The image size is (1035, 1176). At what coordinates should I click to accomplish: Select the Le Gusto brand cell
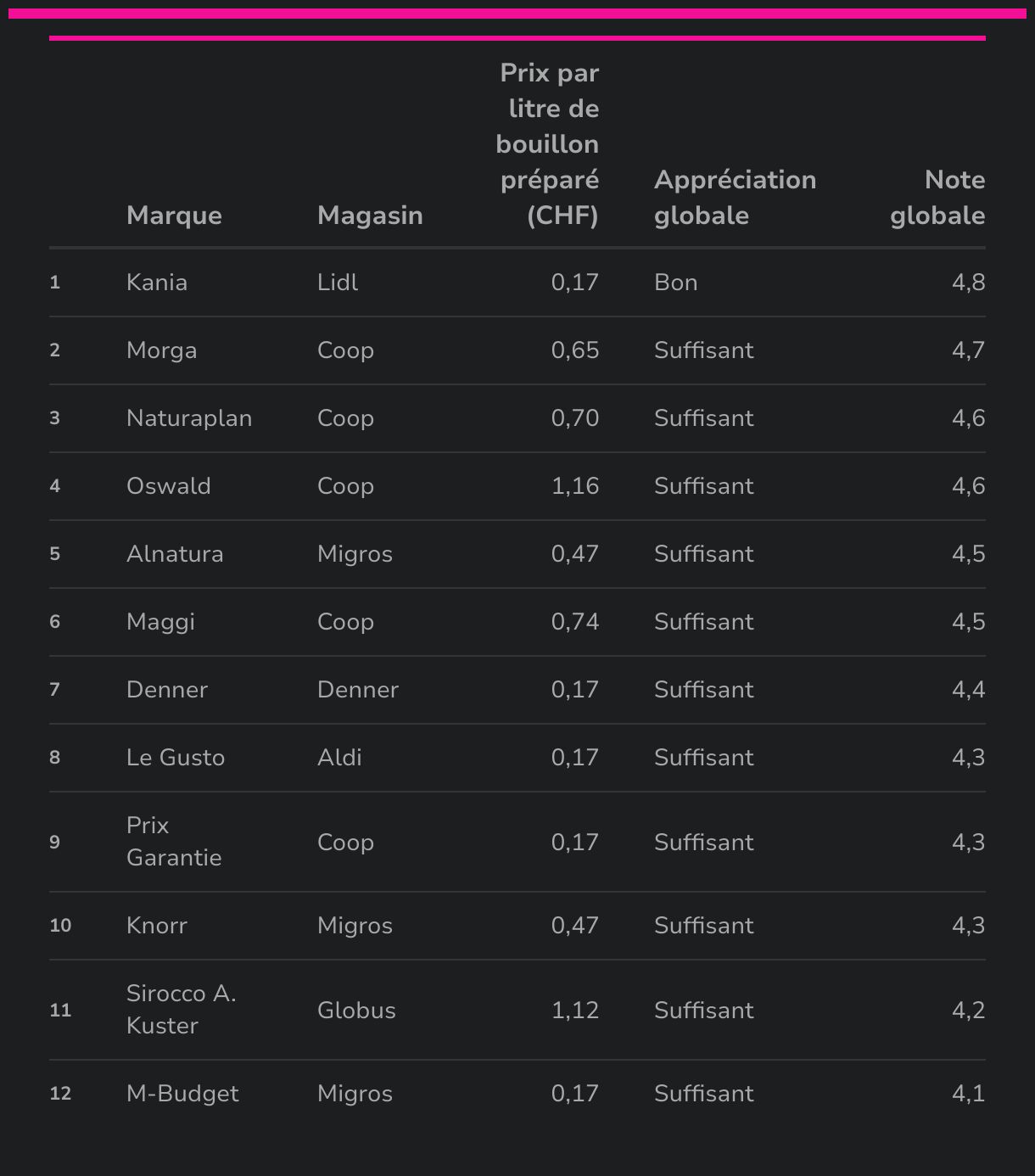click(176, 758)
